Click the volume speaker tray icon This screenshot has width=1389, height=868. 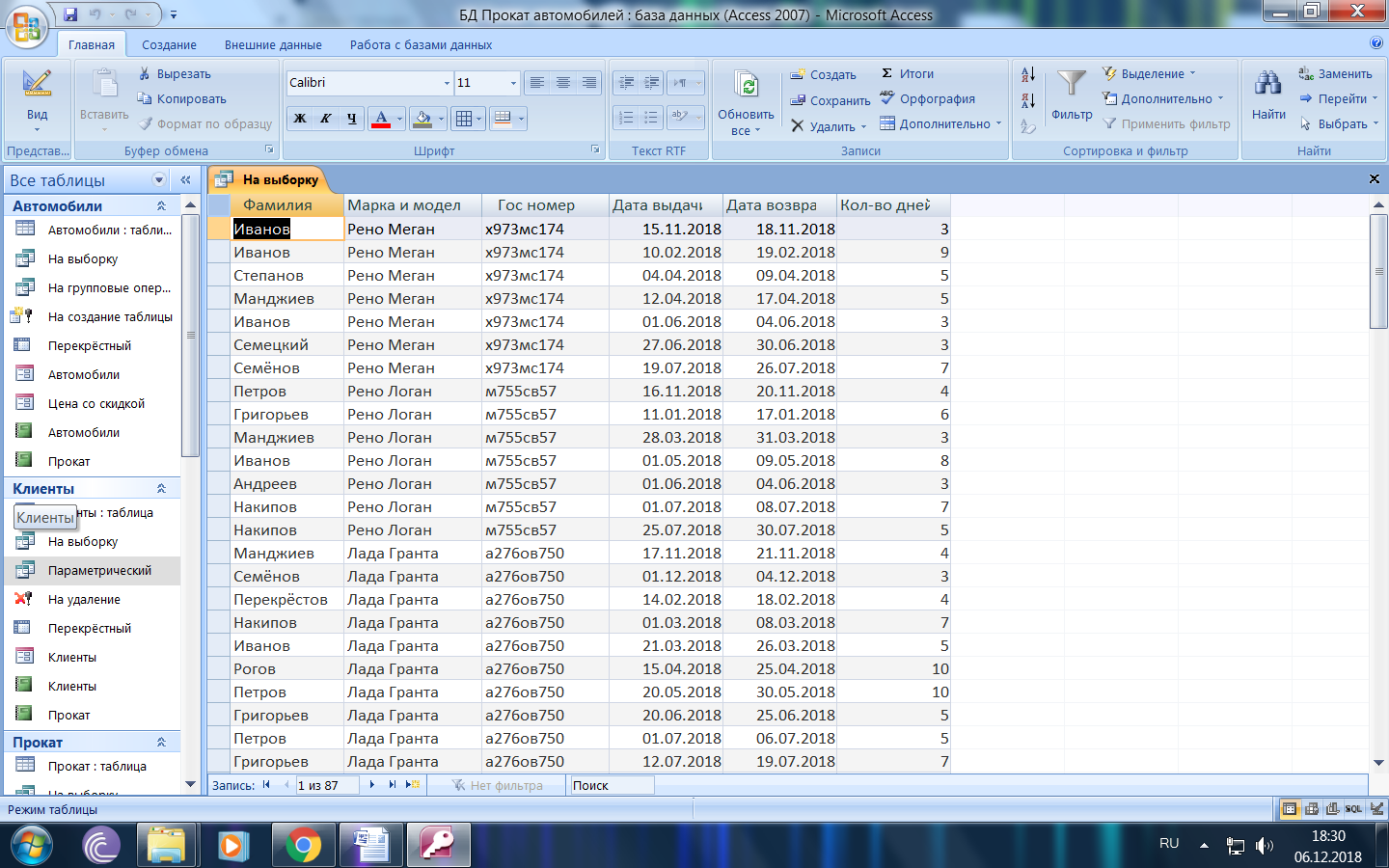(1264, 846)
